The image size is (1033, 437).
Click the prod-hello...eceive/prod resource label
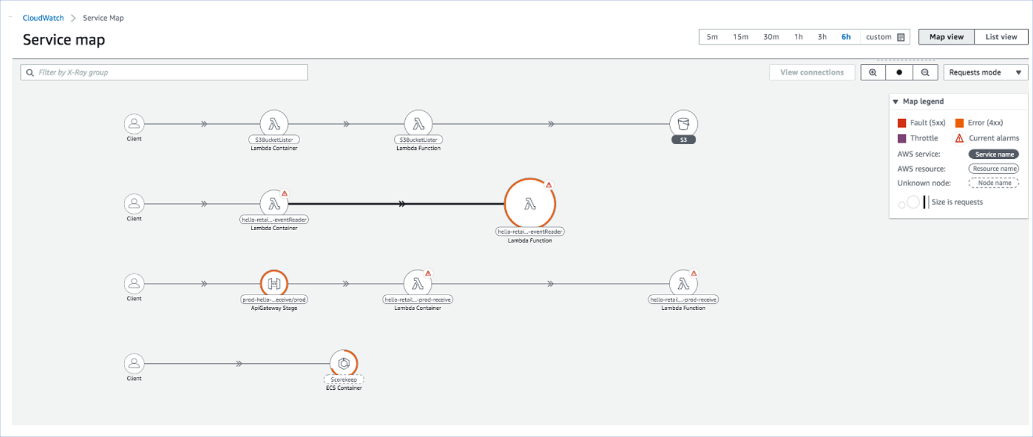(x=274, y=300)
